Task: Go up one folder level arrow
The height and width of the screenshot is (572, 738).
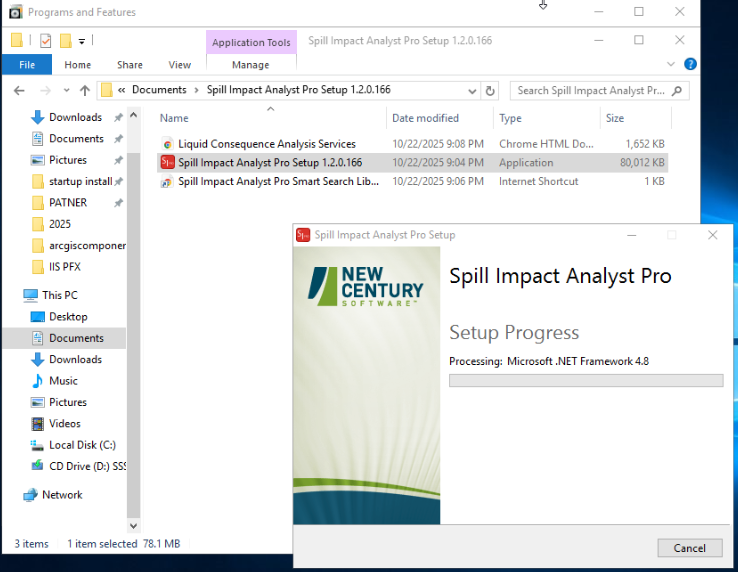Action: pyautogui.click(x=85, y=90)
